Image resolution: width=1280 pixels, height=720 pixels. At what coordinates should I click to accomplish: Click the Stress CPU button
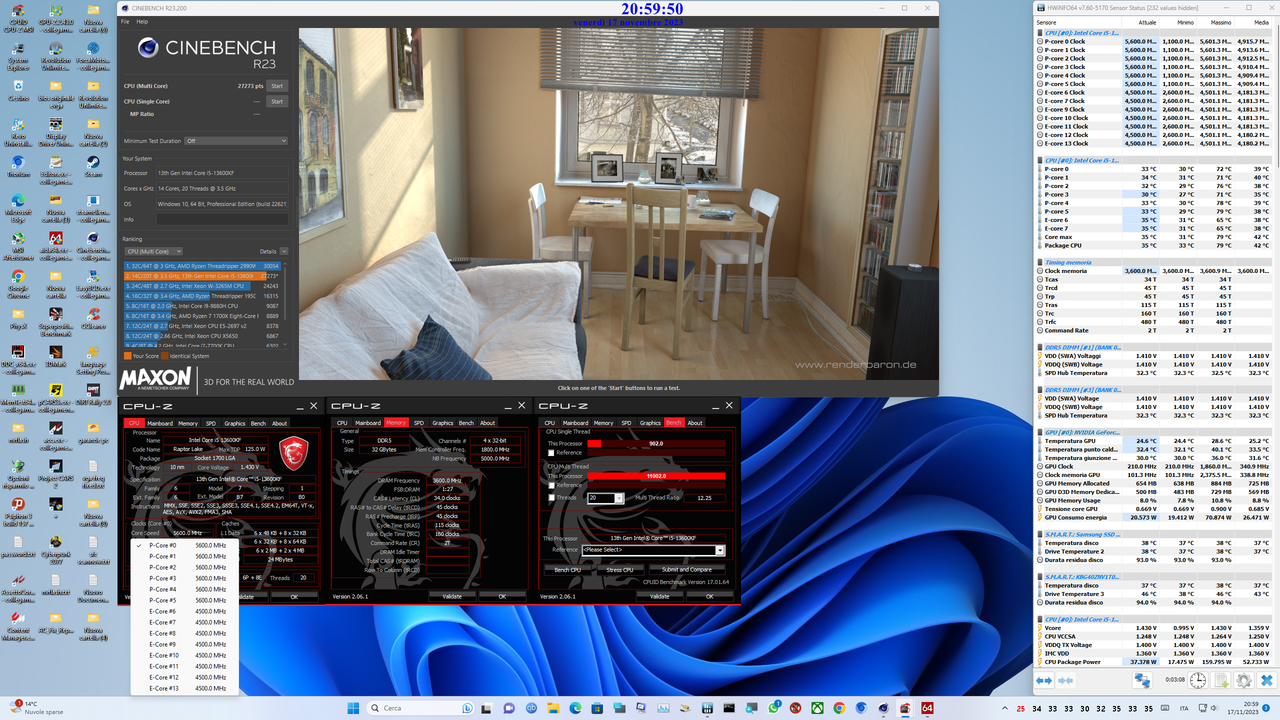click(622, 570)
